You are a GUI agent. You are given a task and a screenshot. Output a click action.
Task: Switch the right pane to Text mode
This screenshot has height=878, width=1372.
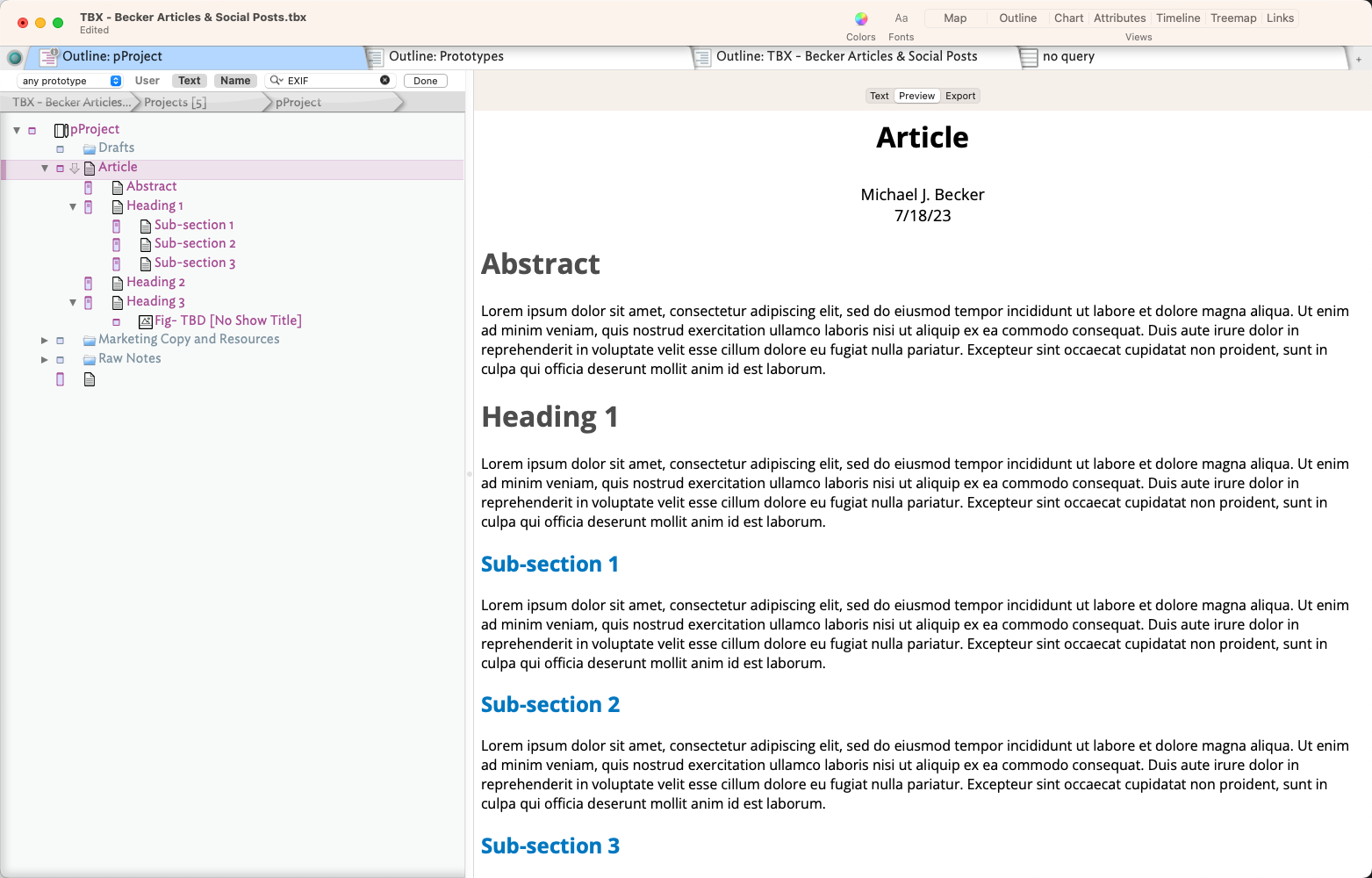coord(880,96)
